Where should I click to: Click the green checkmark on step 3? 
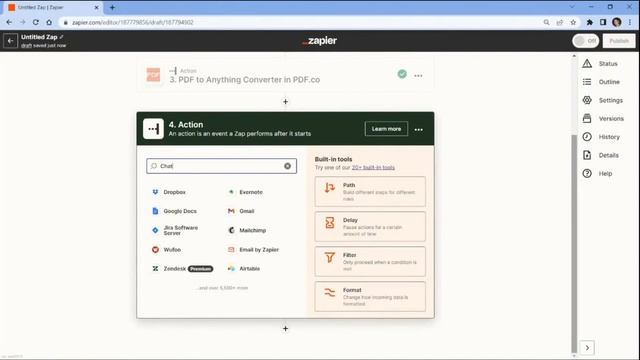tap(402, 74)
